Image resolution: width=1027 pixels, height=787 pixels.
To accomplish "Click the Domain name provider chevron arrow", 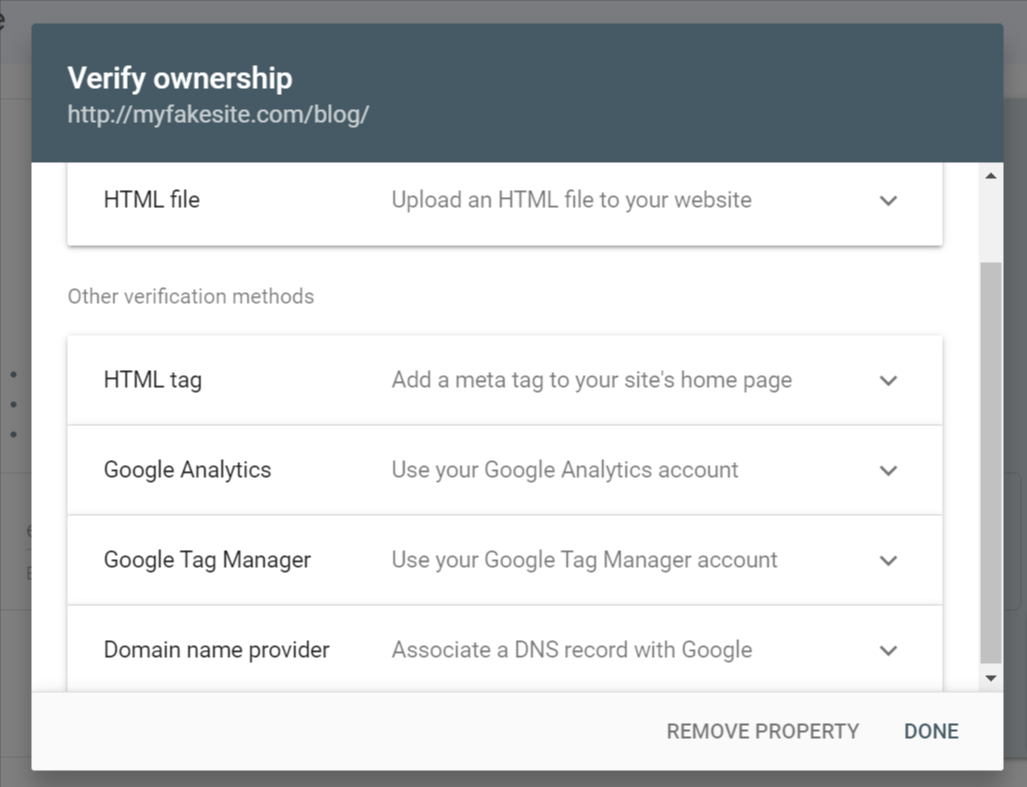I will (888, 650).
